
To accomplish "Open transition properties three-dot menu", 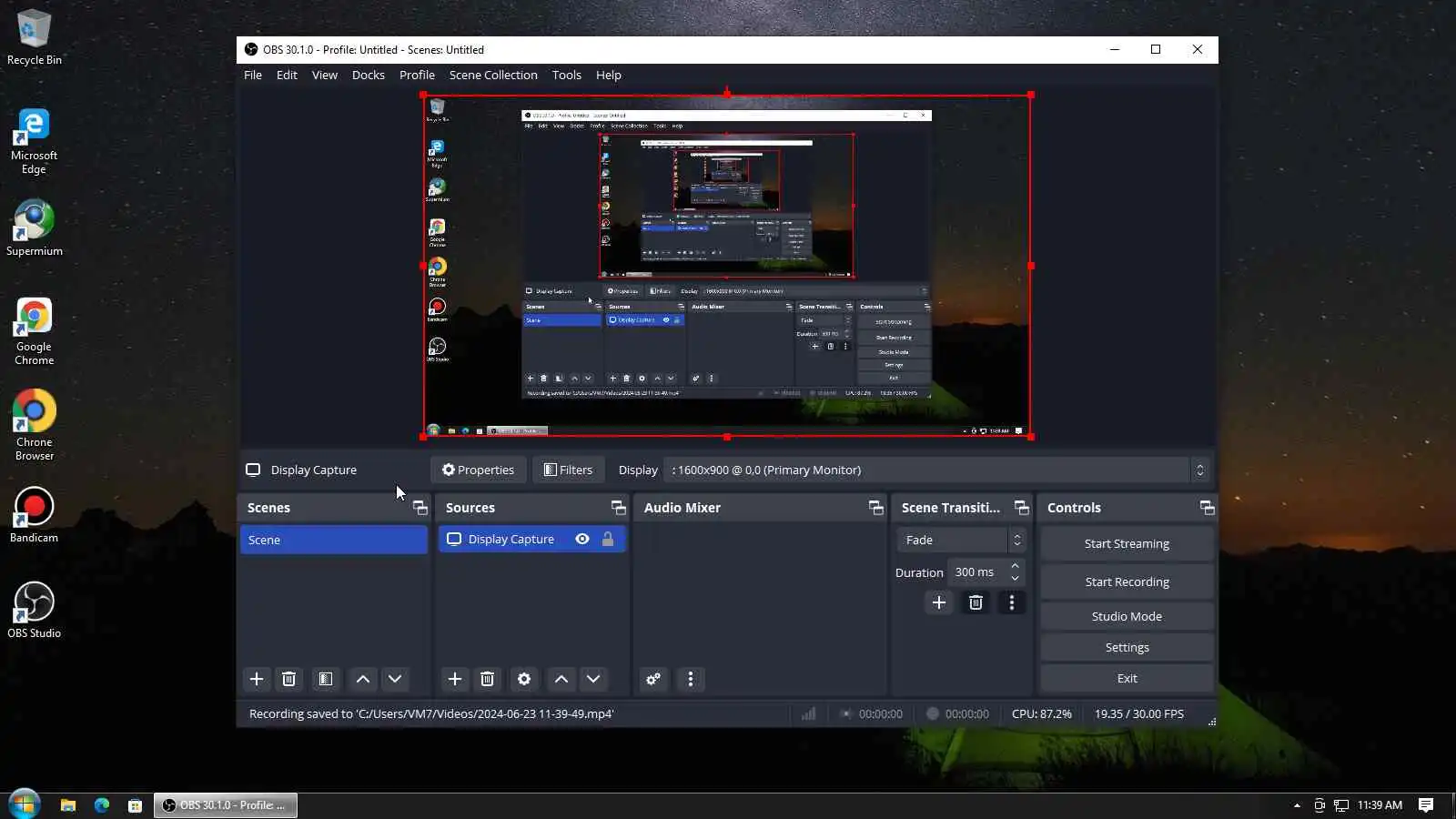I will point(1011,602).
